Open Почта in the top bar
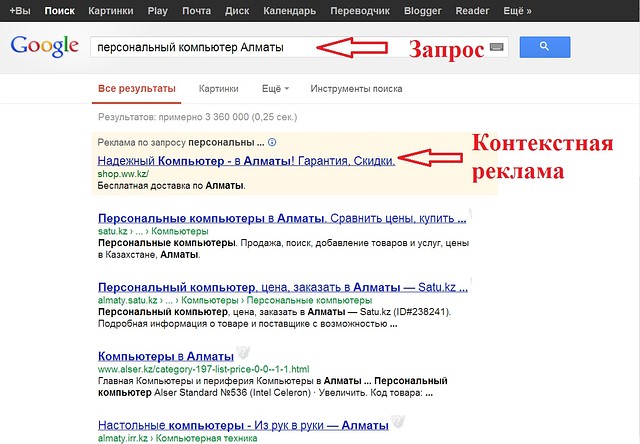This screenshot has height=444, width=640. tap(196, 11)
